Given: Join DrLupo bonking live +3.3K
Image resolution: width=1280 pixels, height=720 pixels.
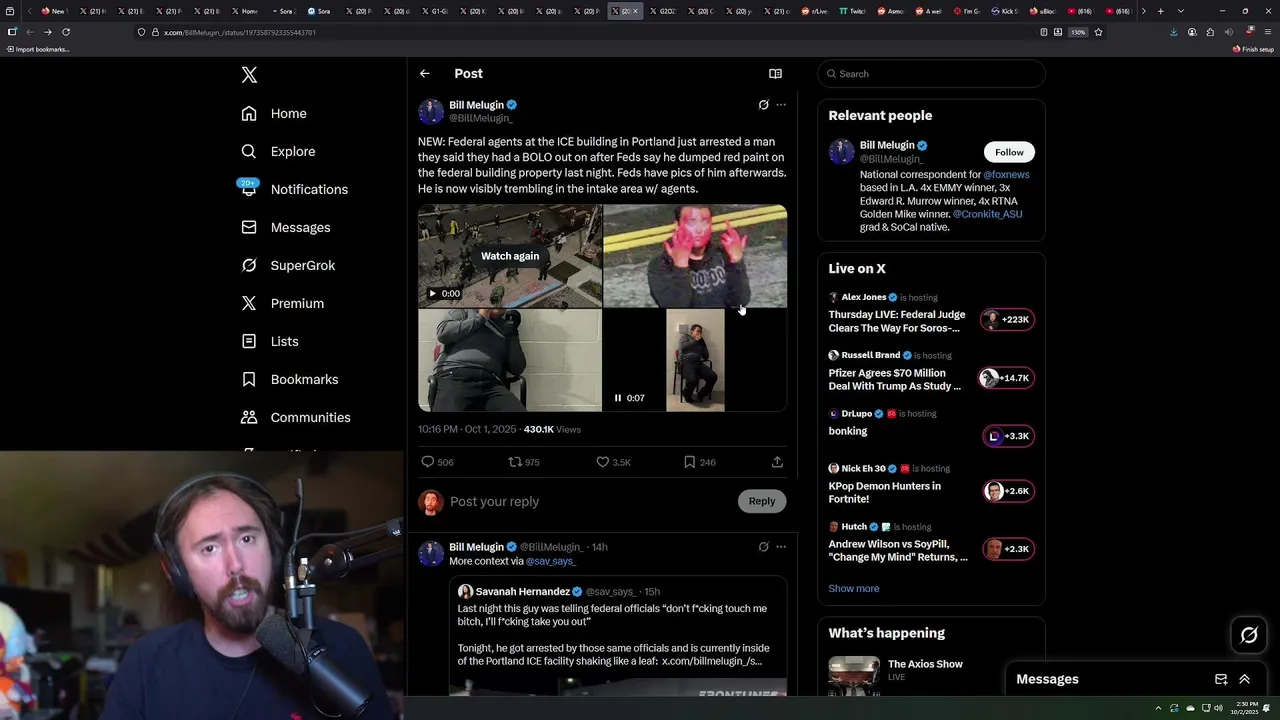Looking at the screenshot, I should (1007, 436).
